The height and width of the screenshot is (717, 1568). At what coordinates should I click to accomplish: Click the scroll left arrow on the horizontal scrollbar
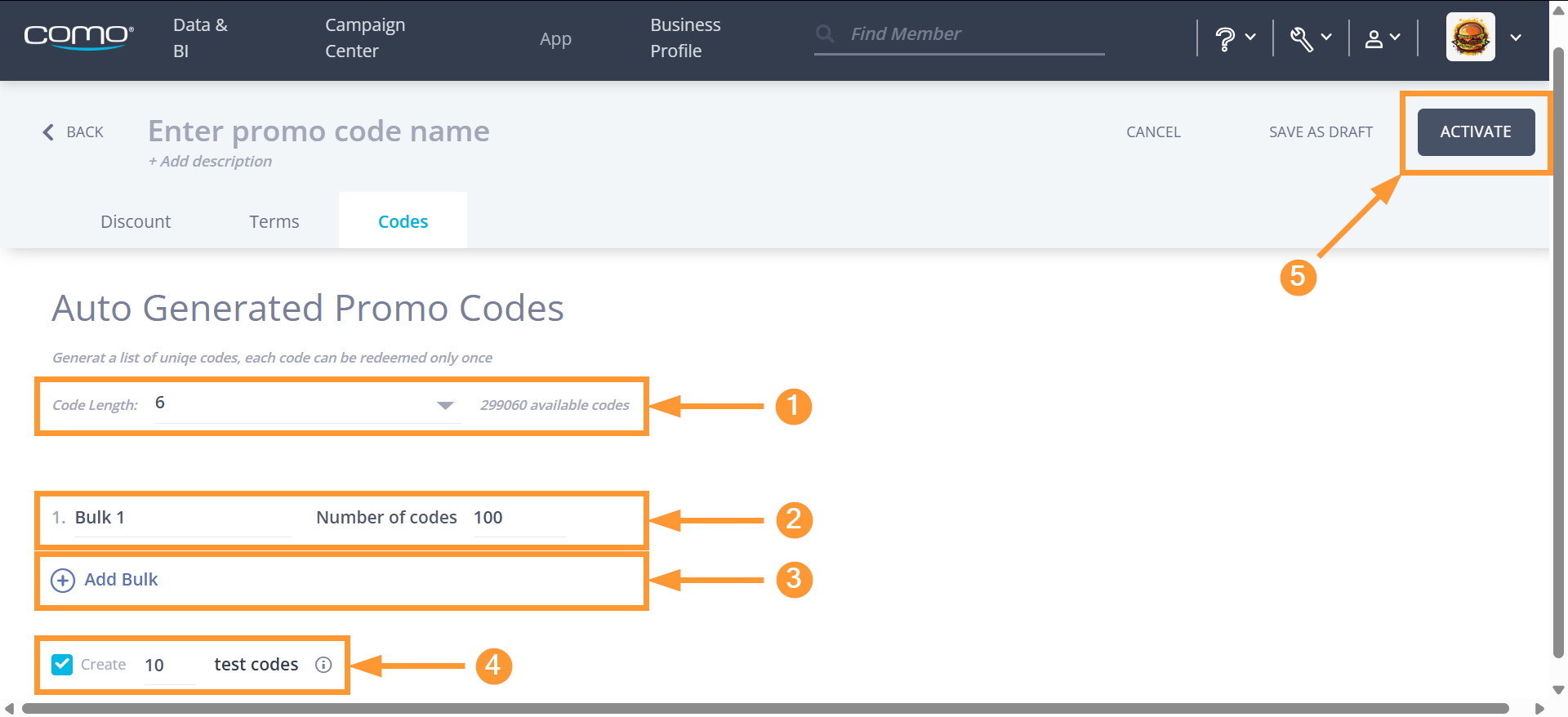pos(9,708)
